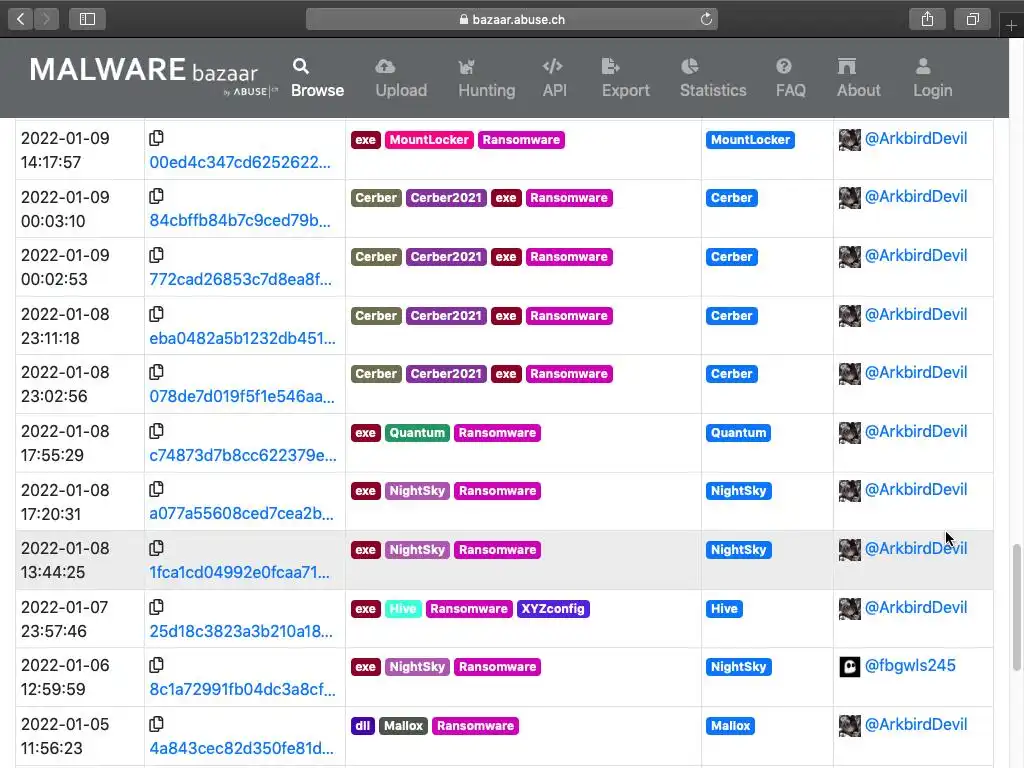Click the gray Mallox tag
The width and height of the screenshot is (1024, 768).
click(404, 726)
